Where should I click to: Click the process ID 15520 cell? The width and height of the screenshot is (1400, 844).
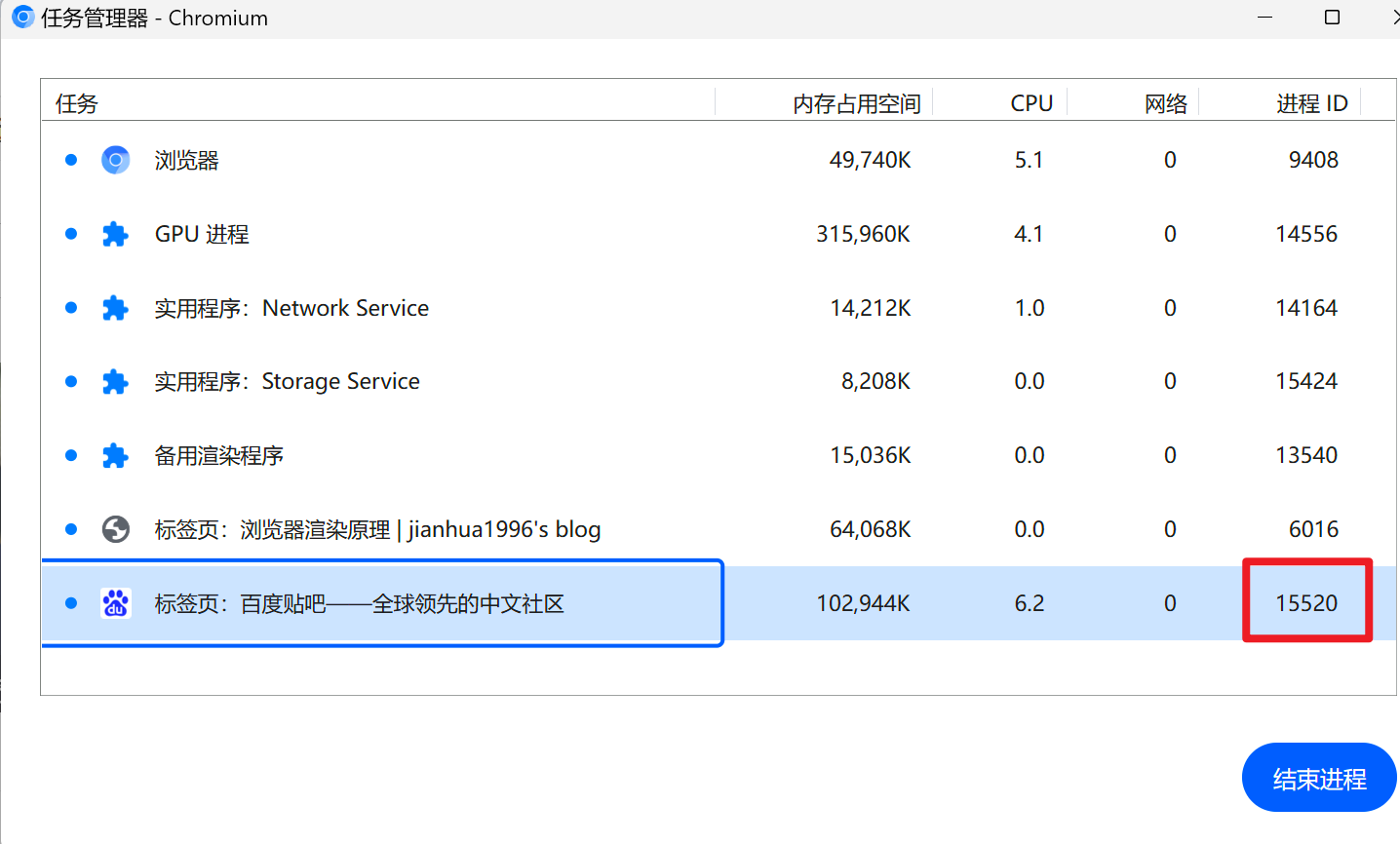(1306, 603)
